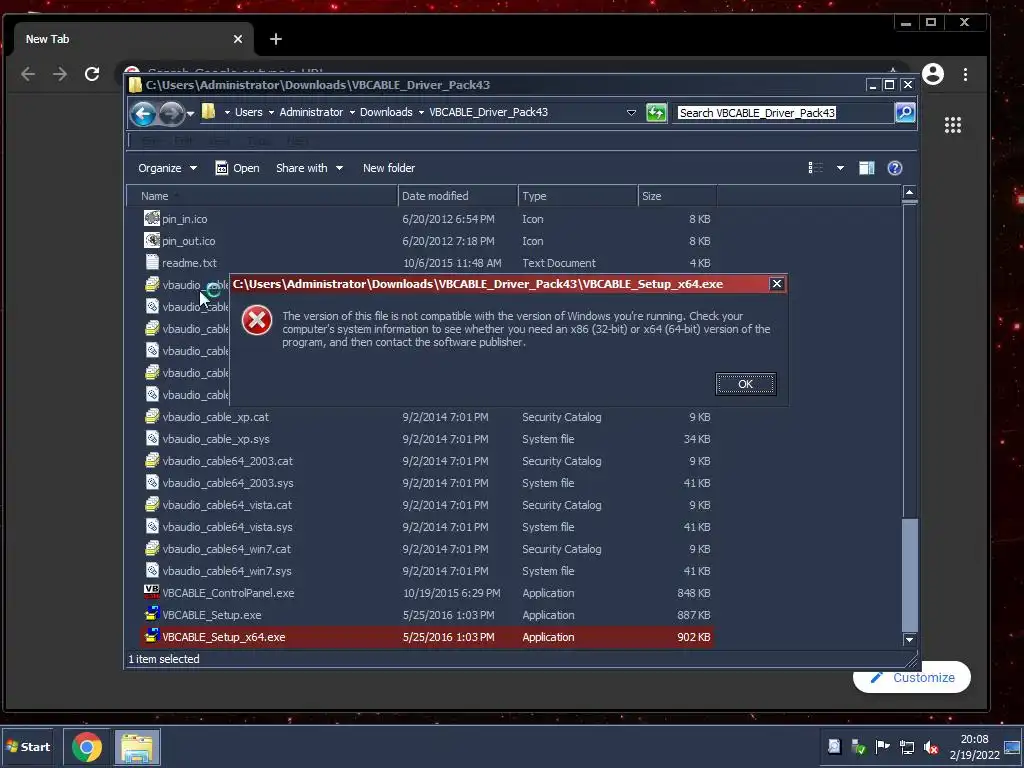Click the Explorer search magnifier icon

[905, 112]
